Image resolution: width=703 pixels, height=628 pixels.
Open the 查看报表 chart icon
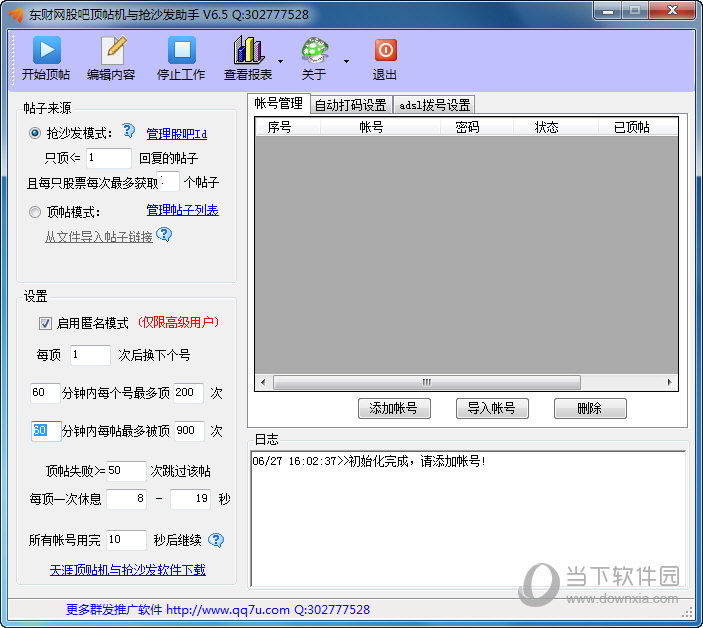248,50
